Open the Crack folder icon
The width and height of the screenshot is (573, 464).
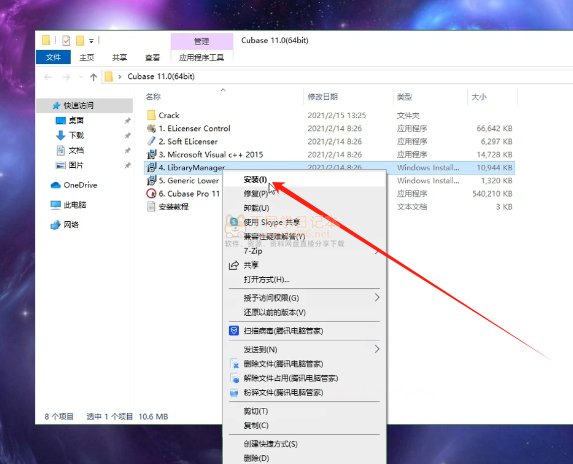click(151, 115)
